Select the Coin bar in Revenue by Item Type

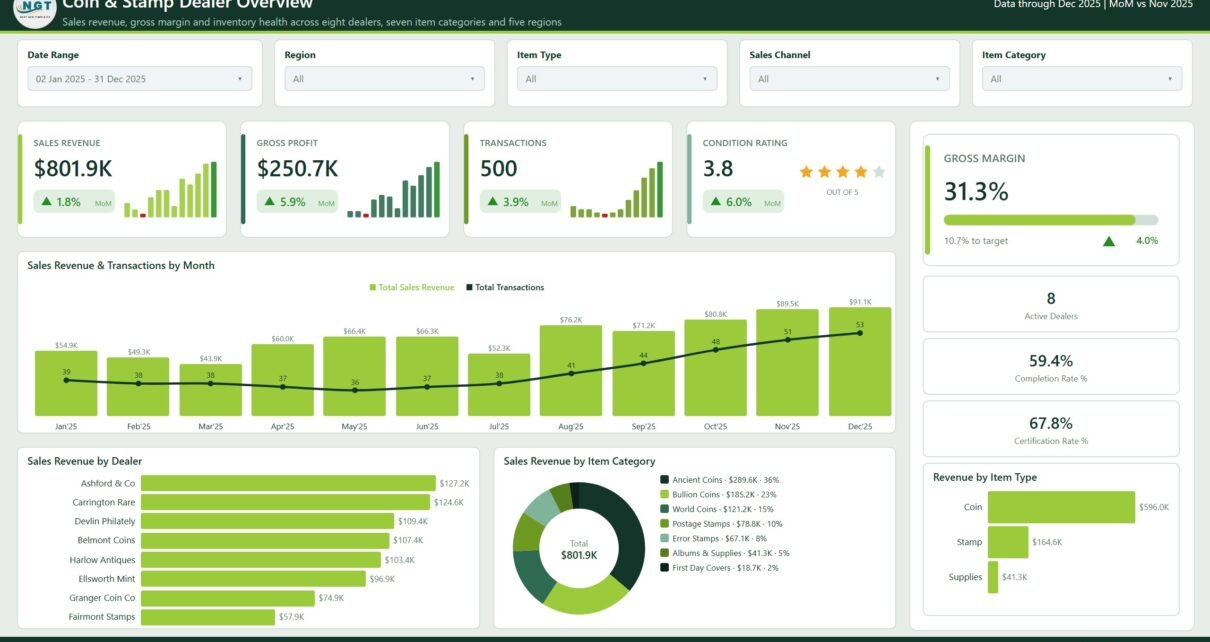(x=1061, y=507)
